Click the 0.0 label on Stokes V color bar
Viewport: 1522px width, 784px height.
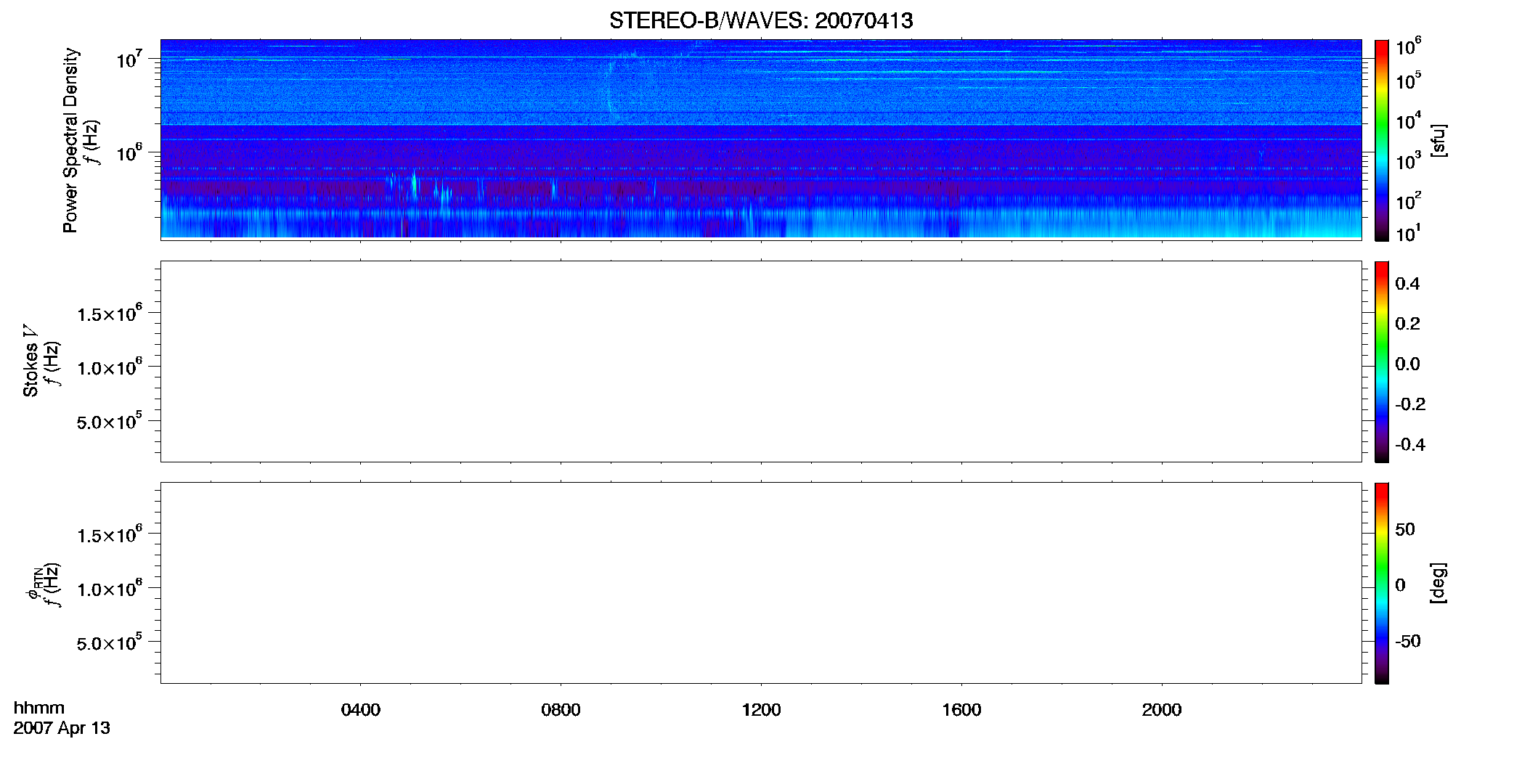pyautogui.click(x=1407, y=364)
